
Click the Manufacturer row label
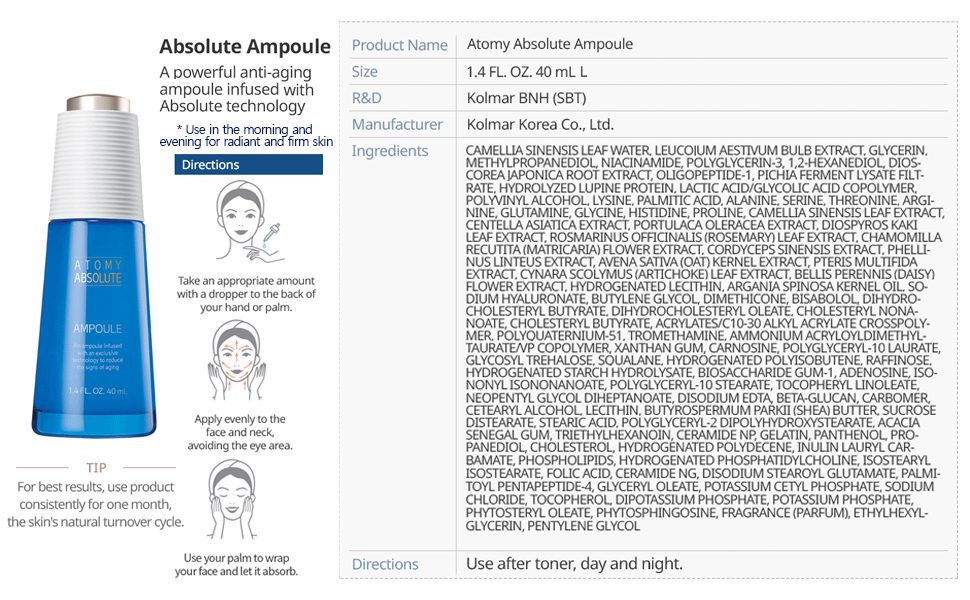397,125
